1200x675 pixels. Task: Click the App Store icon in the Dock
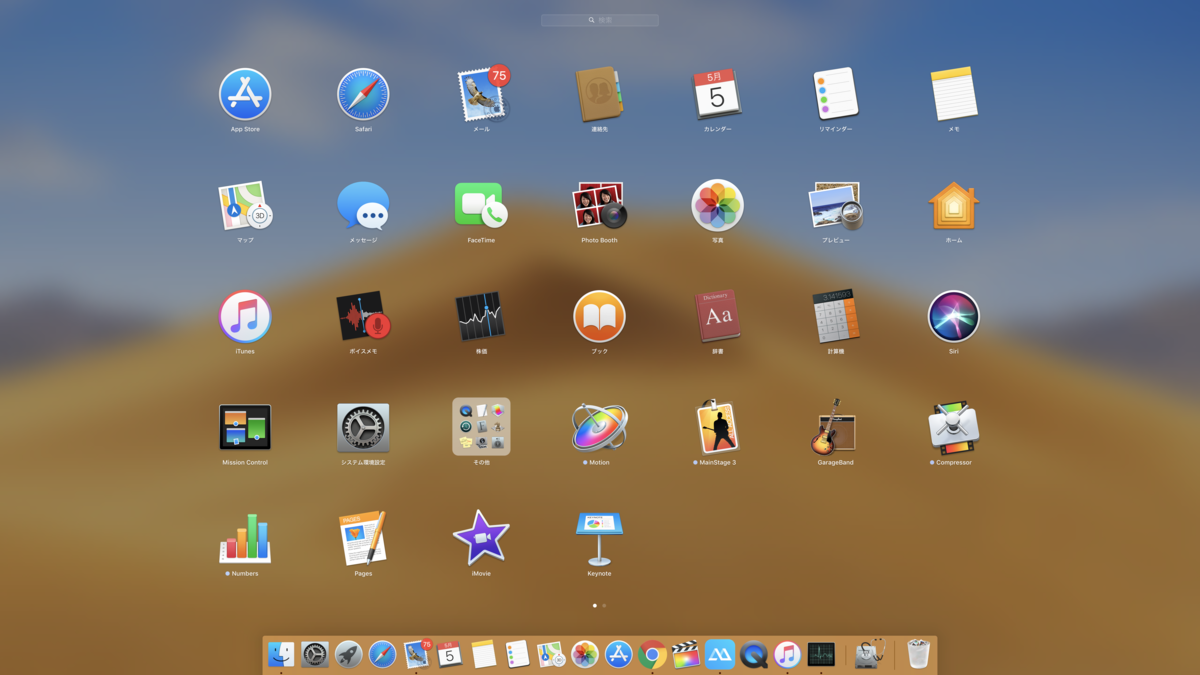(618, 654)
